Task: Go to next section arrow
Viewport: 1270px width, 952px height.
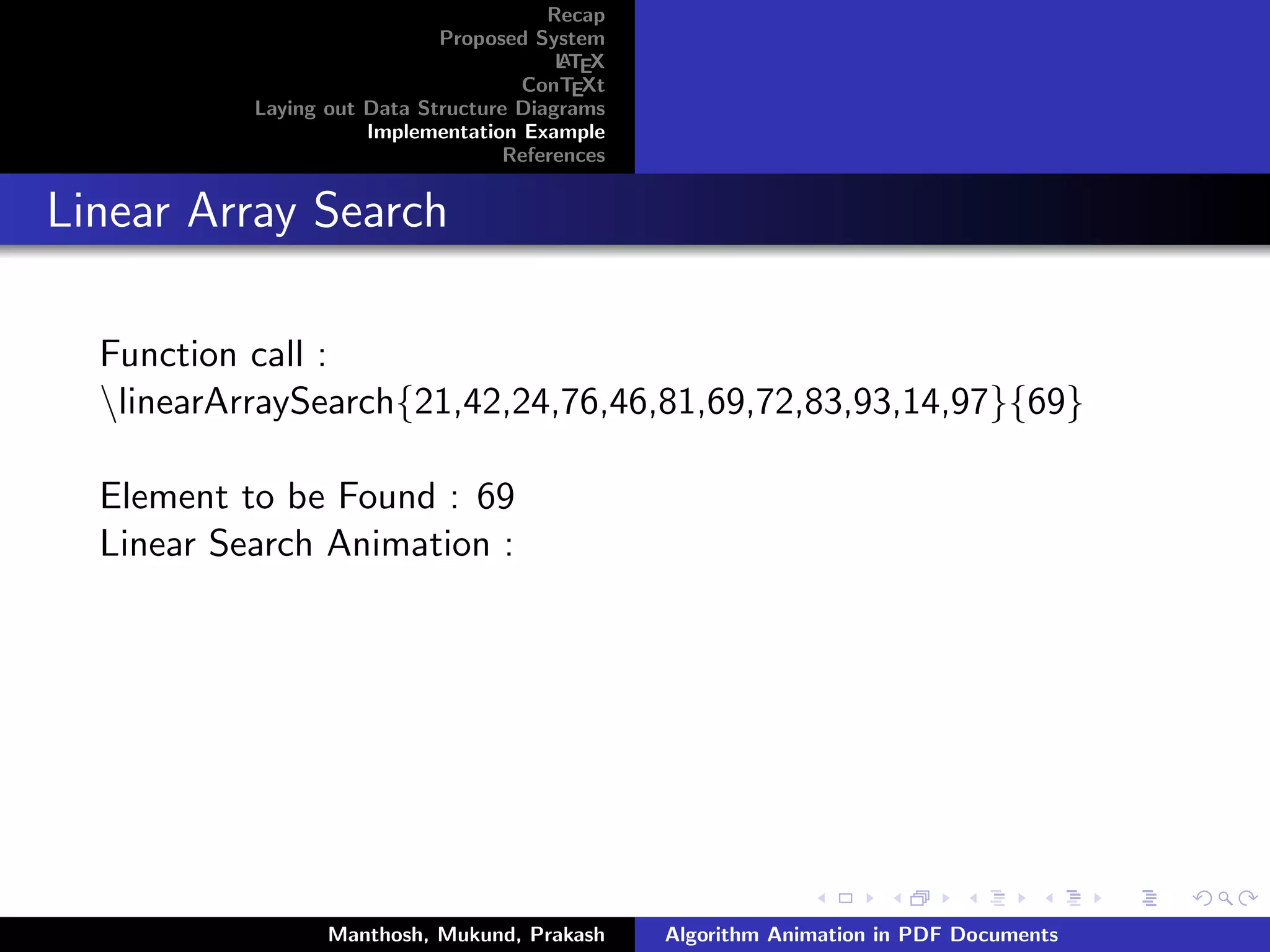Action: [1098, 898]
